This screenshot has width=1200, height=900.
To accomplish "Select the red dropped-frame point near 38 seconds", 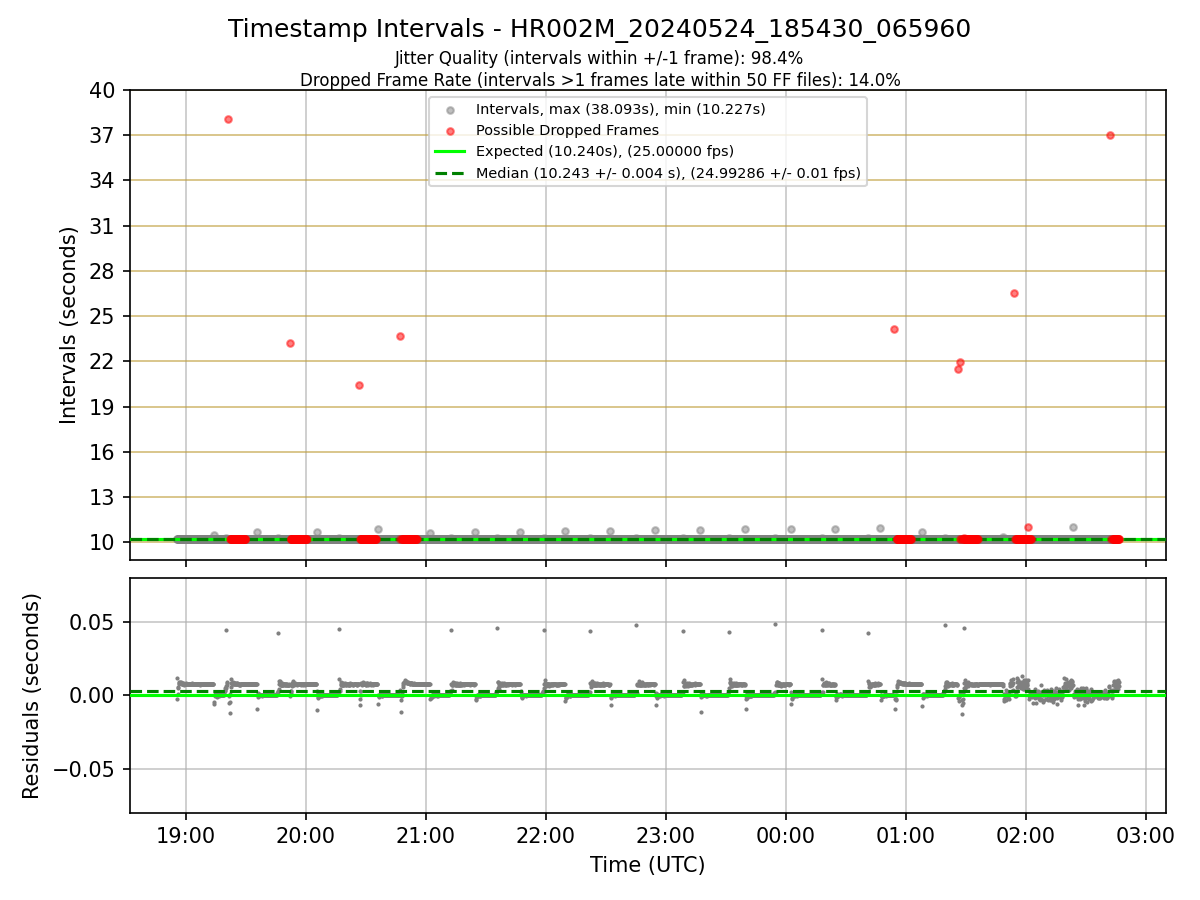I will point(228,119).
